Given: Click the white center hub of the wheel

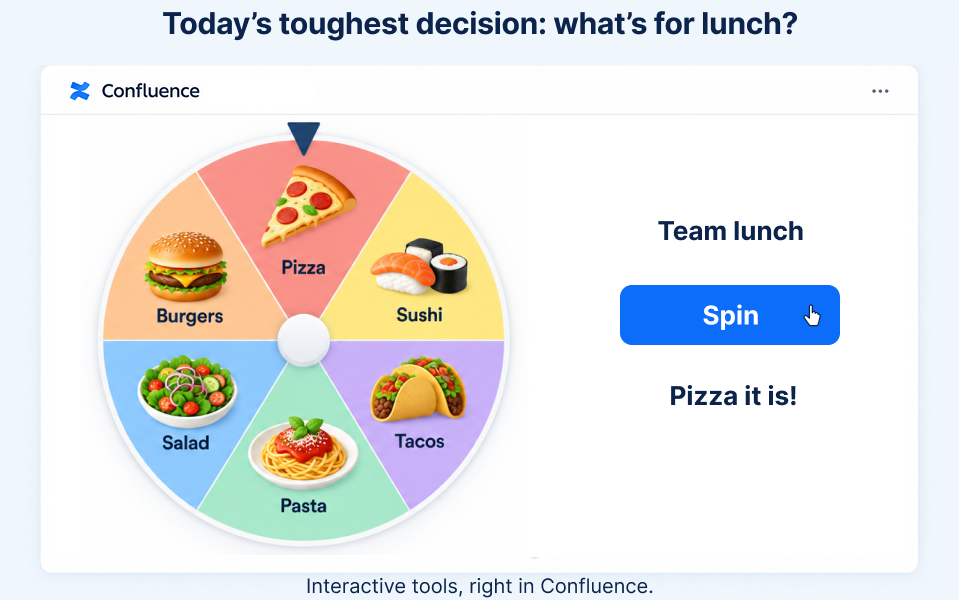Looking at the screenshot, I should pos(304,340).
